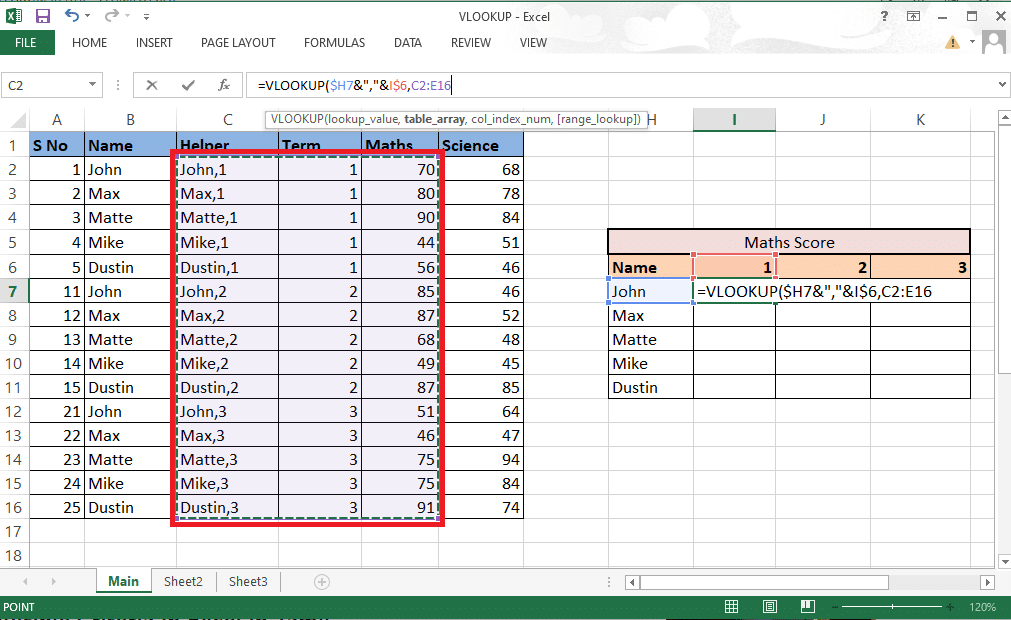Customize the Quick Access Toolbar dropdown
Screen dimensions: 1011x620
point(145,16)
